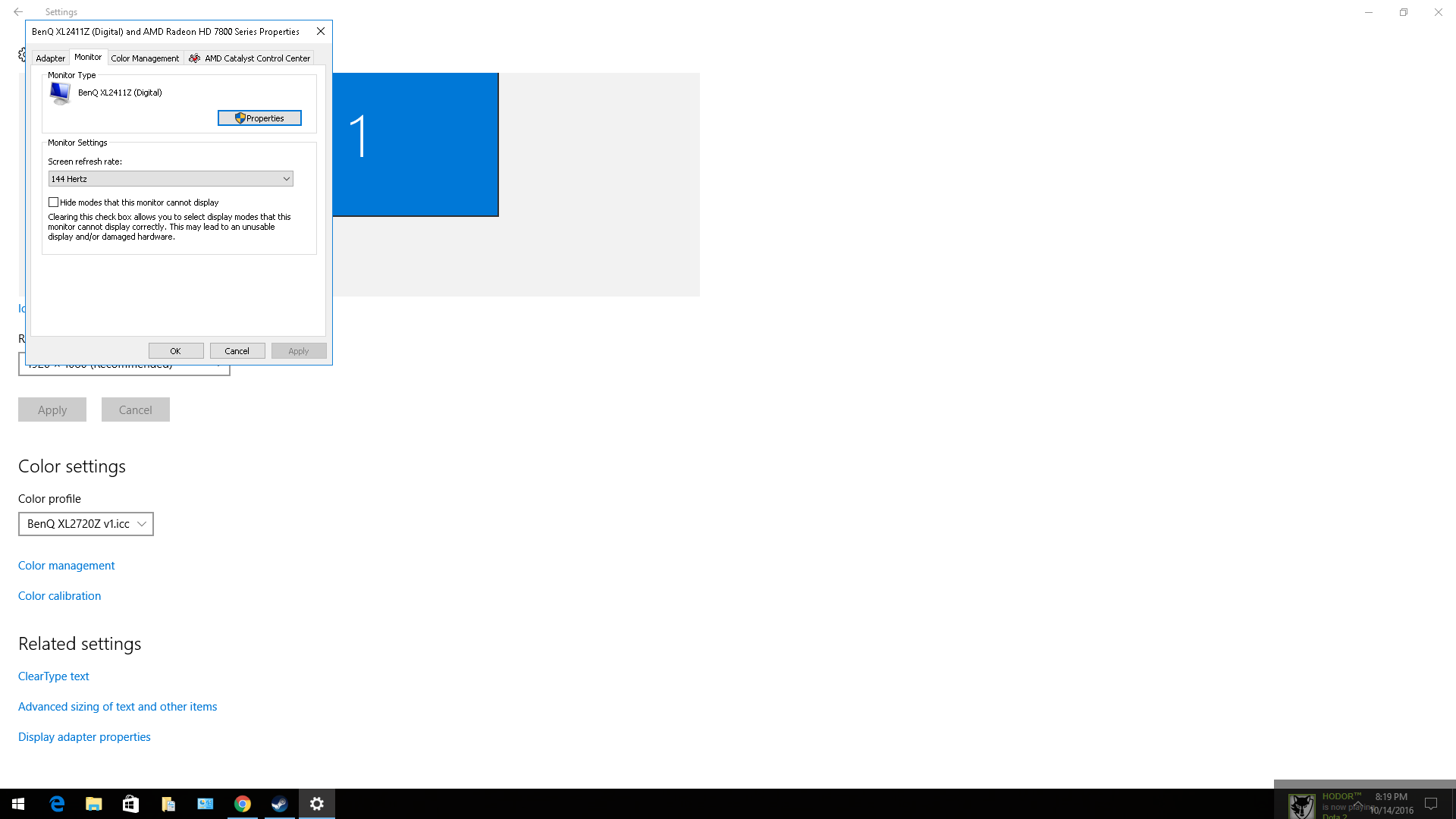Click the Apply button in properties dialog
Image resolution: width=1456 pixels, height=819 pixels.
[x=299, y=350]
